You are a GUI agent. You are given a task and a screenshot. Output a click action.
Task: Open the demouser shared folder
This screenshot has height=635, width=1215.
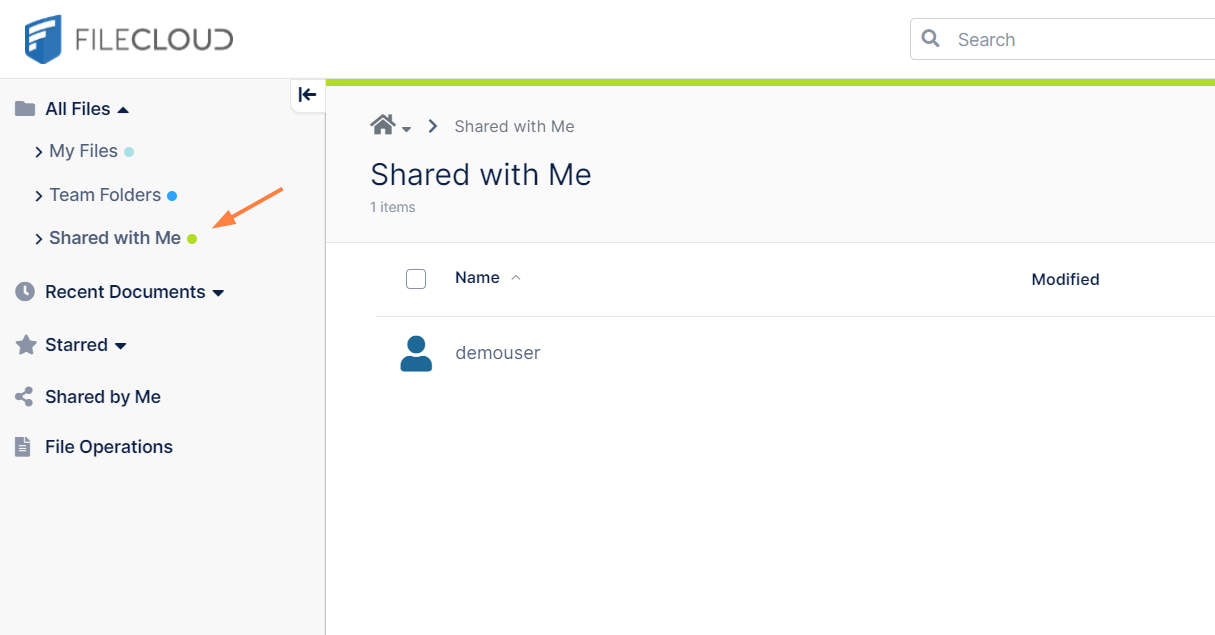[x=498, y=353]
